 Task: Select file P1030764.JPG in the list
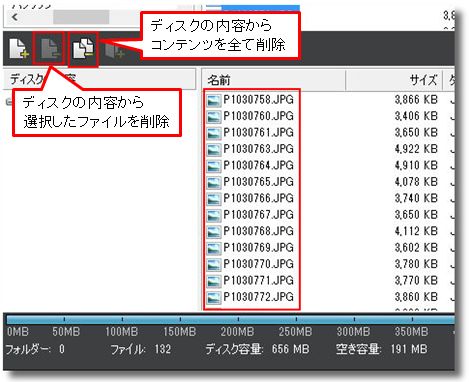(258, 165)
